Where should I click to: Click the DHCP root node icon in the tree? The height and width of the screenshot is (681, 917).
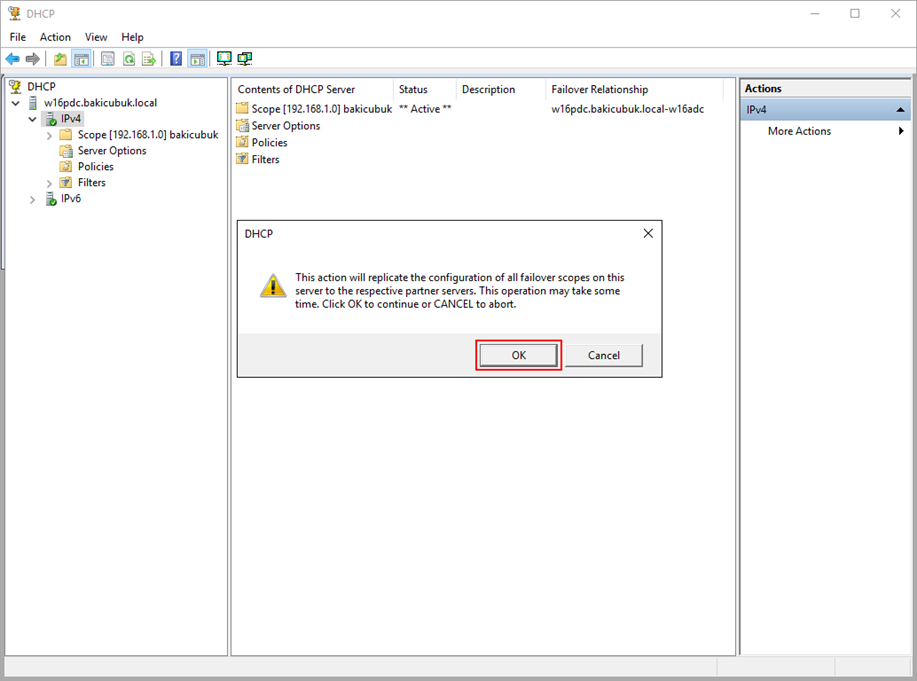pos(16,87)
